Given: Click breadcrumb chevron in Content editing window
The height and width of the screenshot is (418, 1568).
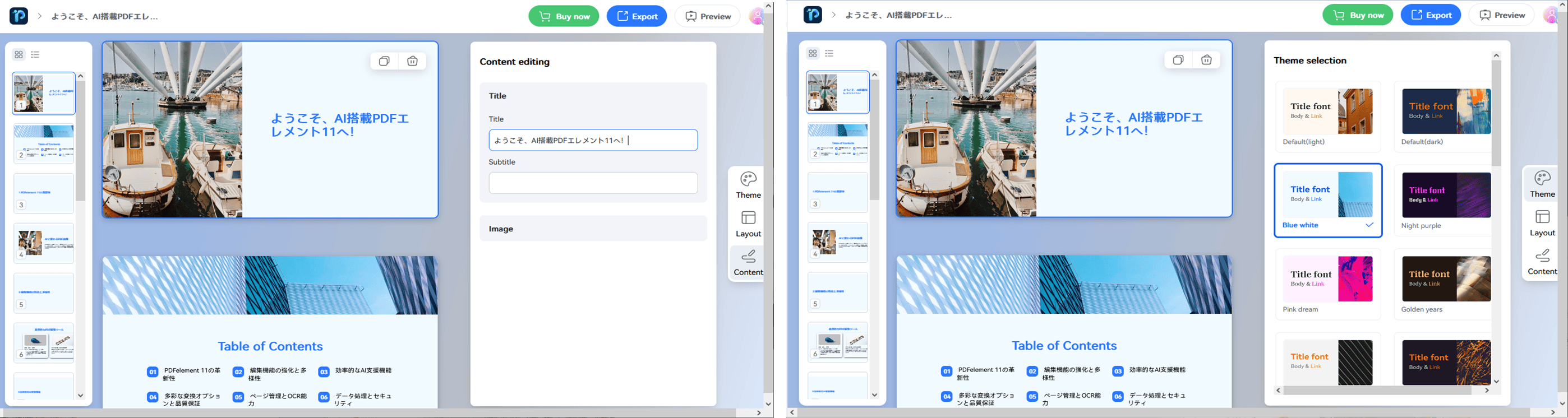Looking at the screenshot, I should point(40,16).
